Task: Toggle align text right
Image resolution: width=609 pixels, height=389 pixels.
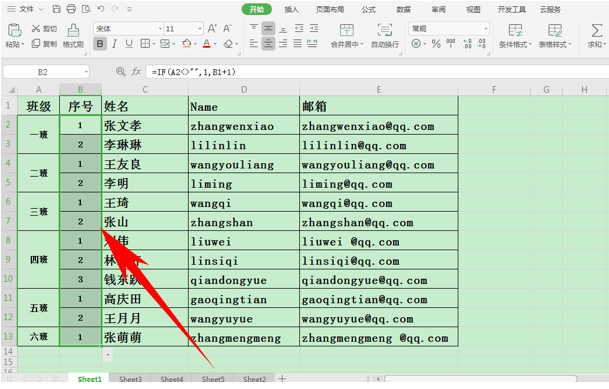Action: click(x=283, y=43)
